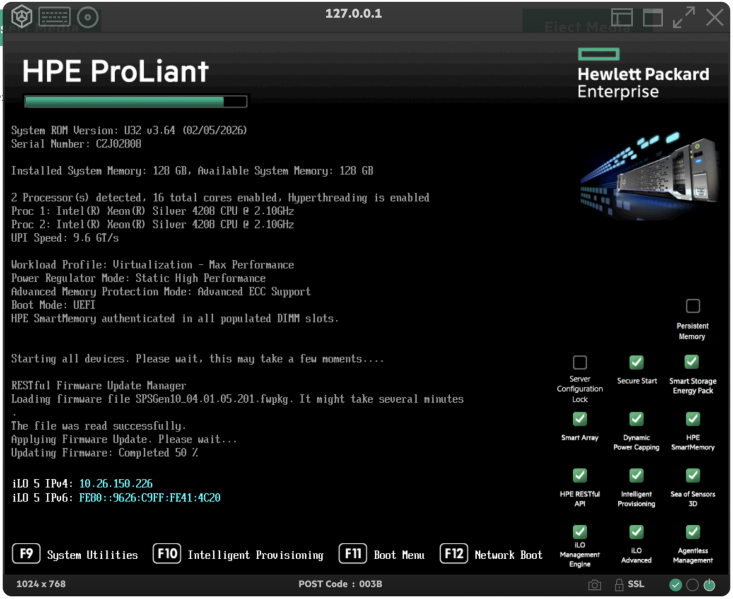Click the iLO 5 IPv4 address 10.26.150.226
This screenshot has height=599, width=733.
coord(116,484)
